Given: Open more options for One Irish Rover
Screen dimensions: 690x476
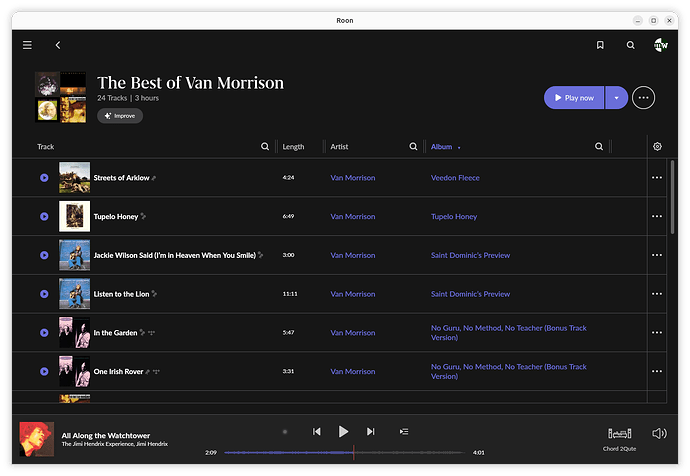Looking at the screenshot, I should [657, 371].
